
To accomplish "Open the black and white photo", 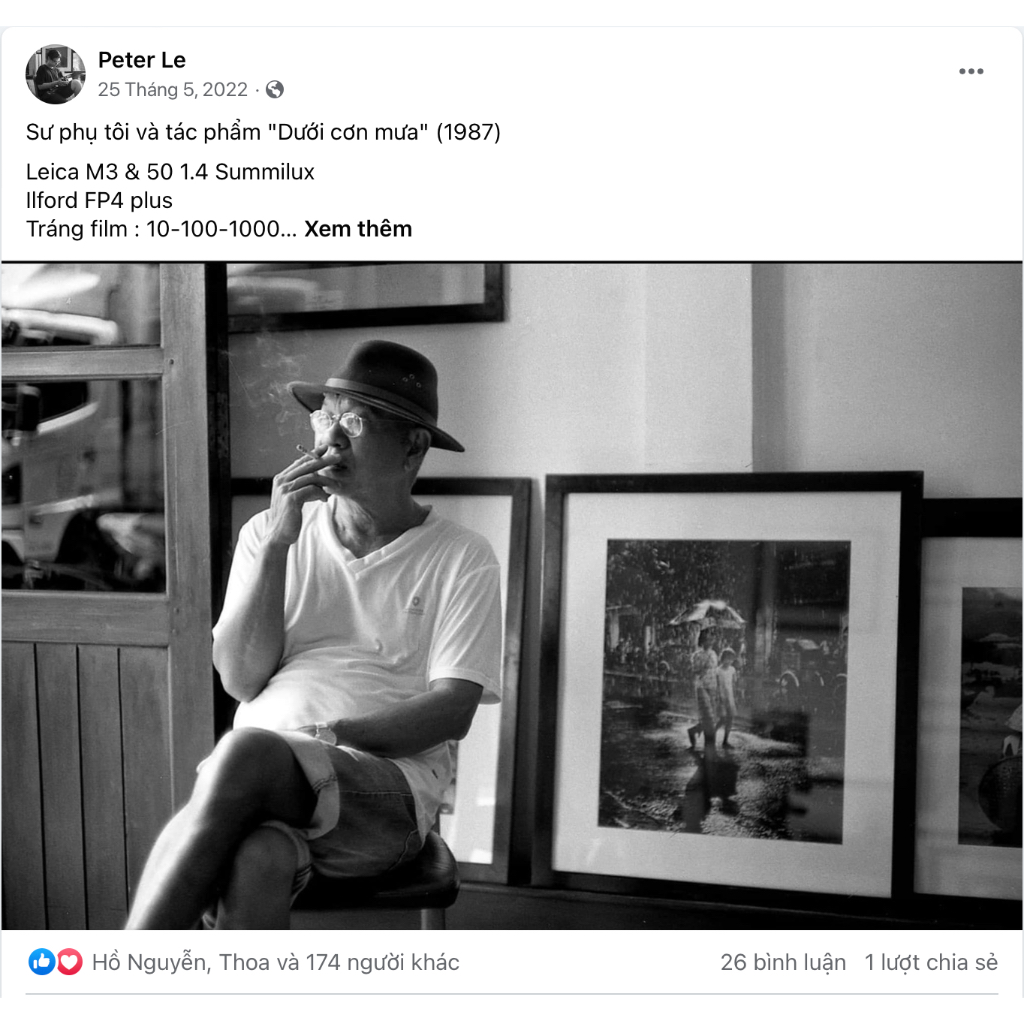I will click(x=512, y=596).
